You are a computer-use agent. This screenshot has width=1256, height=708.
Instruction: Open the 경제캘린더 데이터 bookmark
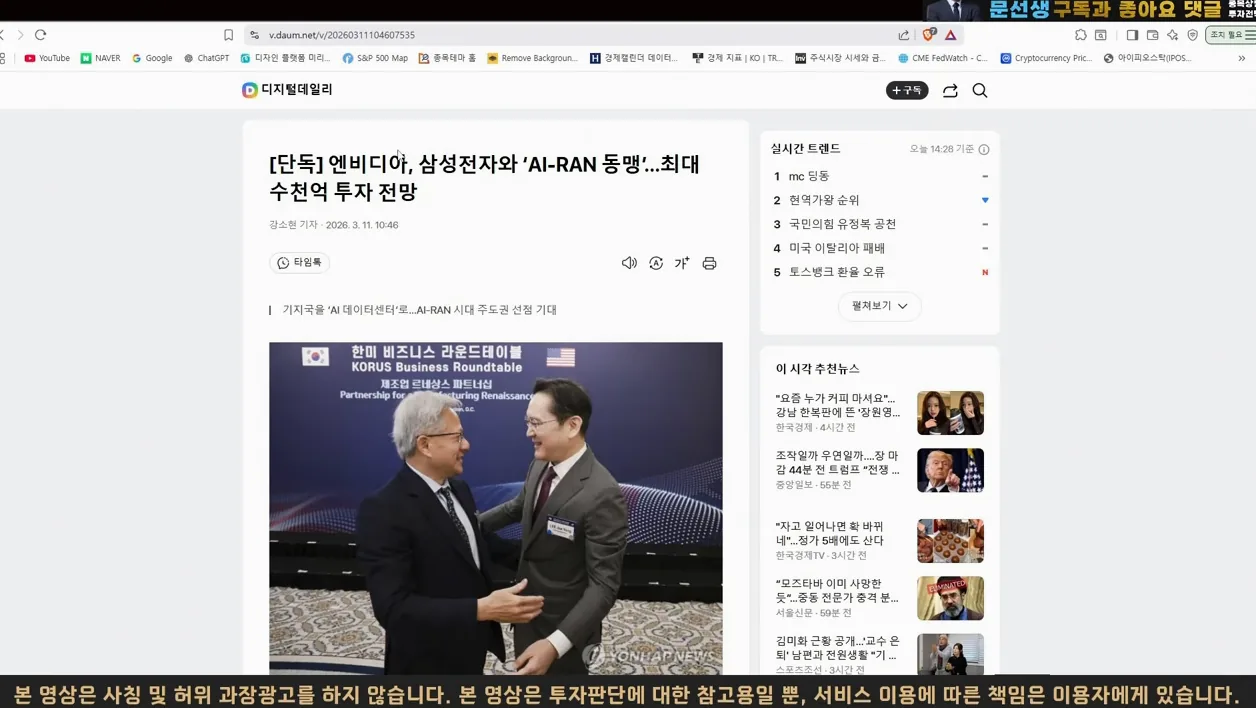(635, 58)
